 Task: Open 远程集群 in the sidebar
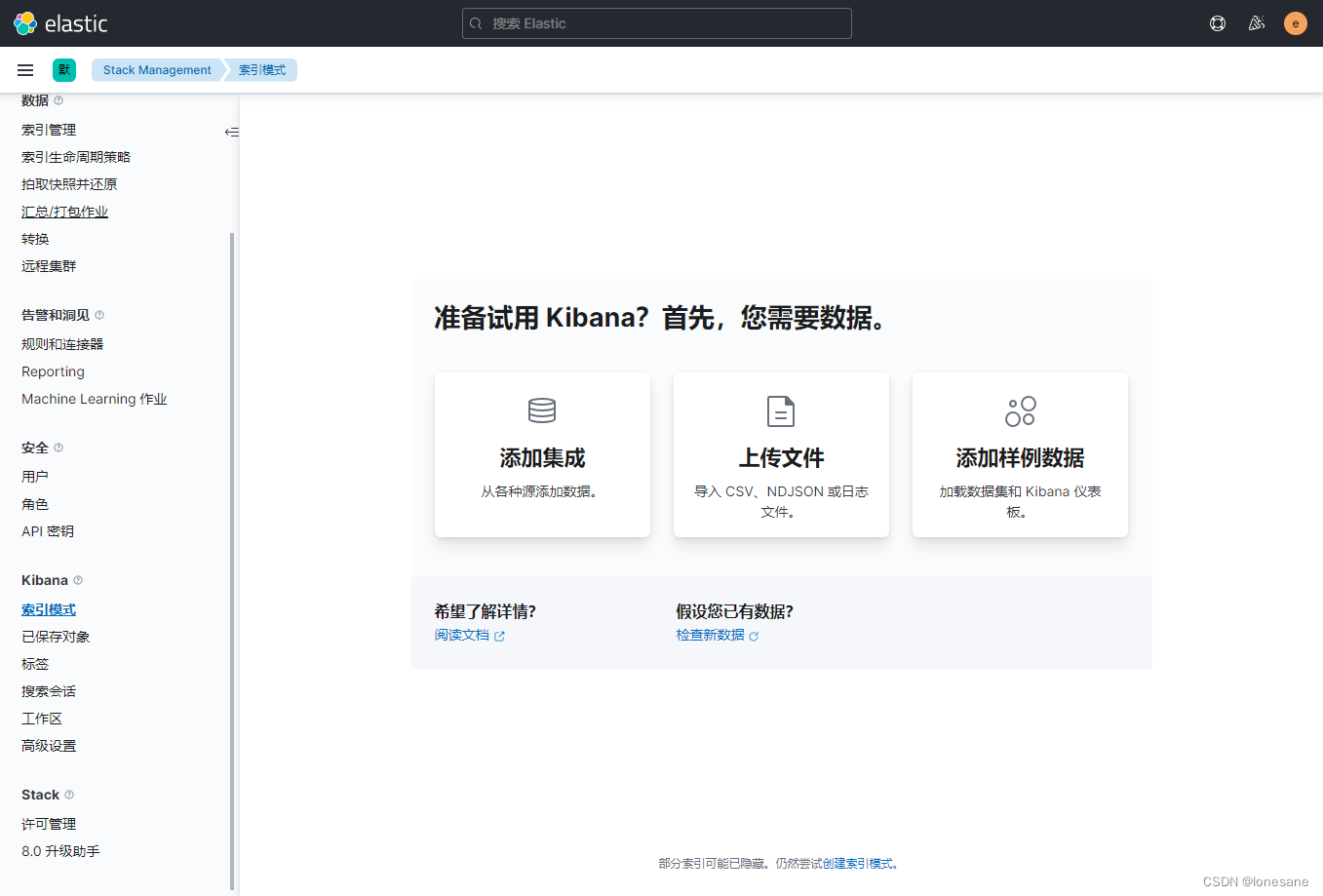coord(49,266)
